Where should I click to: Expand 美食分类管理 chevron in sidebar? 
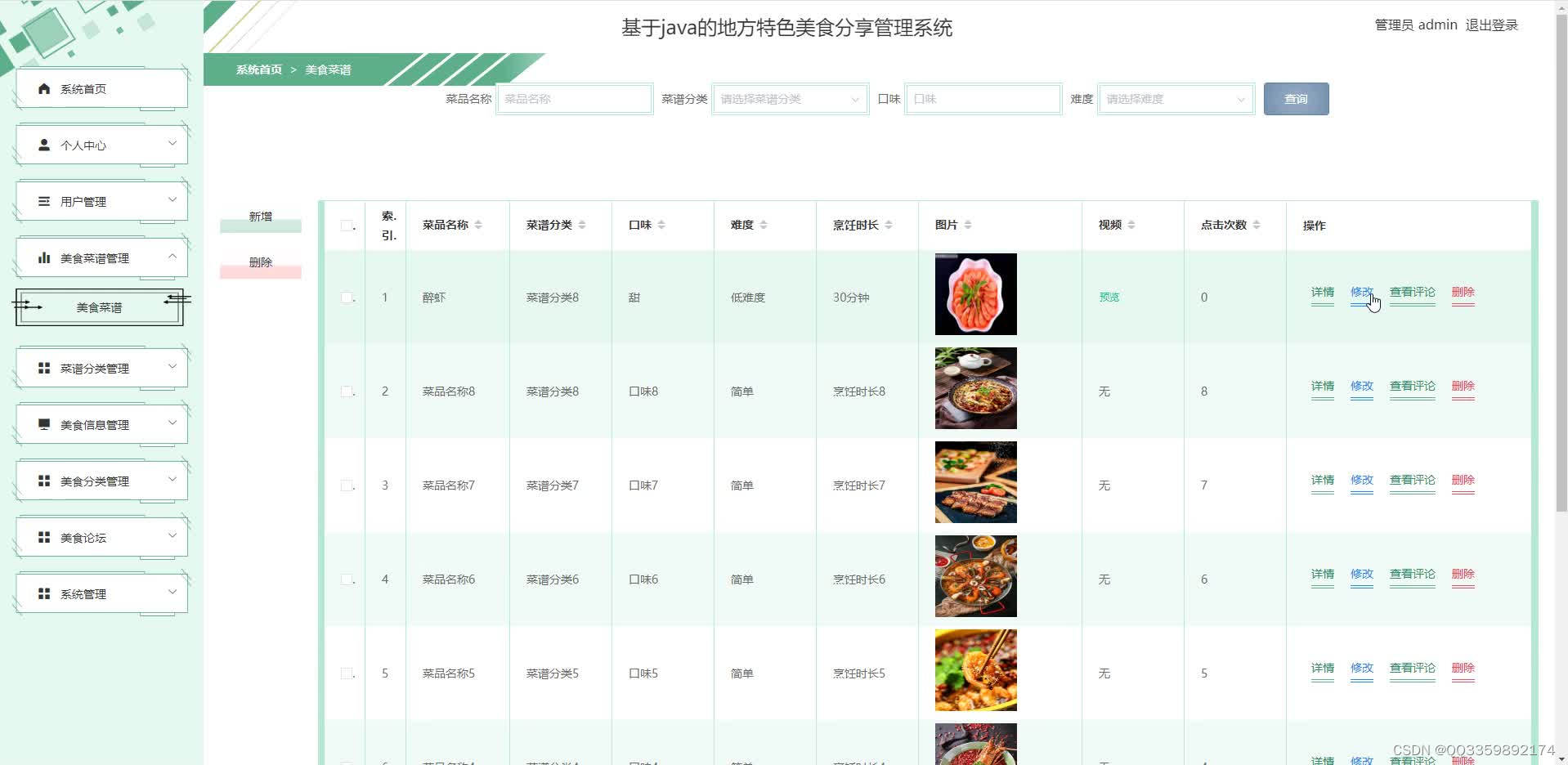point(172,479)
